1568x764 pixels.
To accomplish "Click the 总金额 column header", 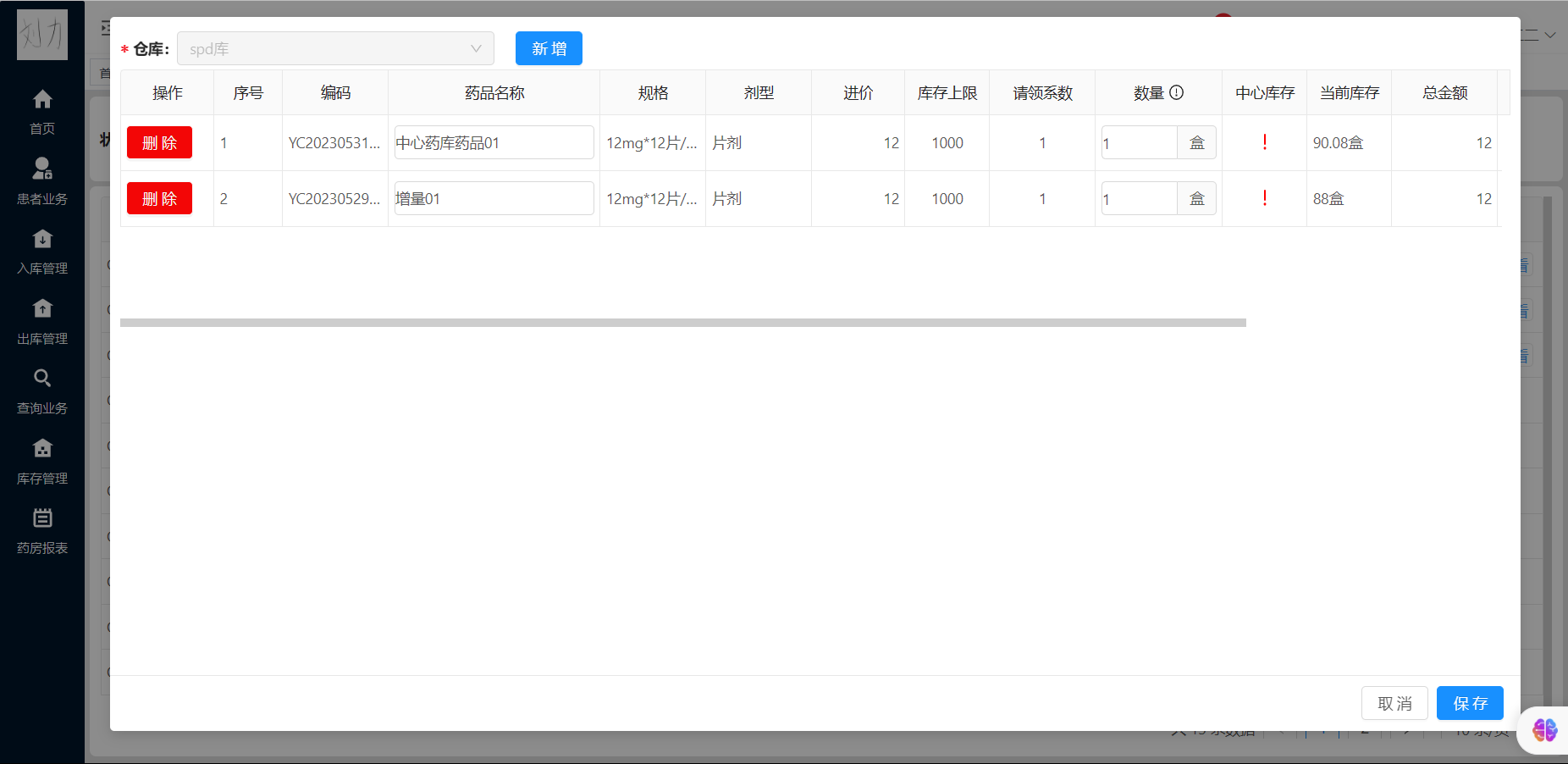I will point(1444,92).
